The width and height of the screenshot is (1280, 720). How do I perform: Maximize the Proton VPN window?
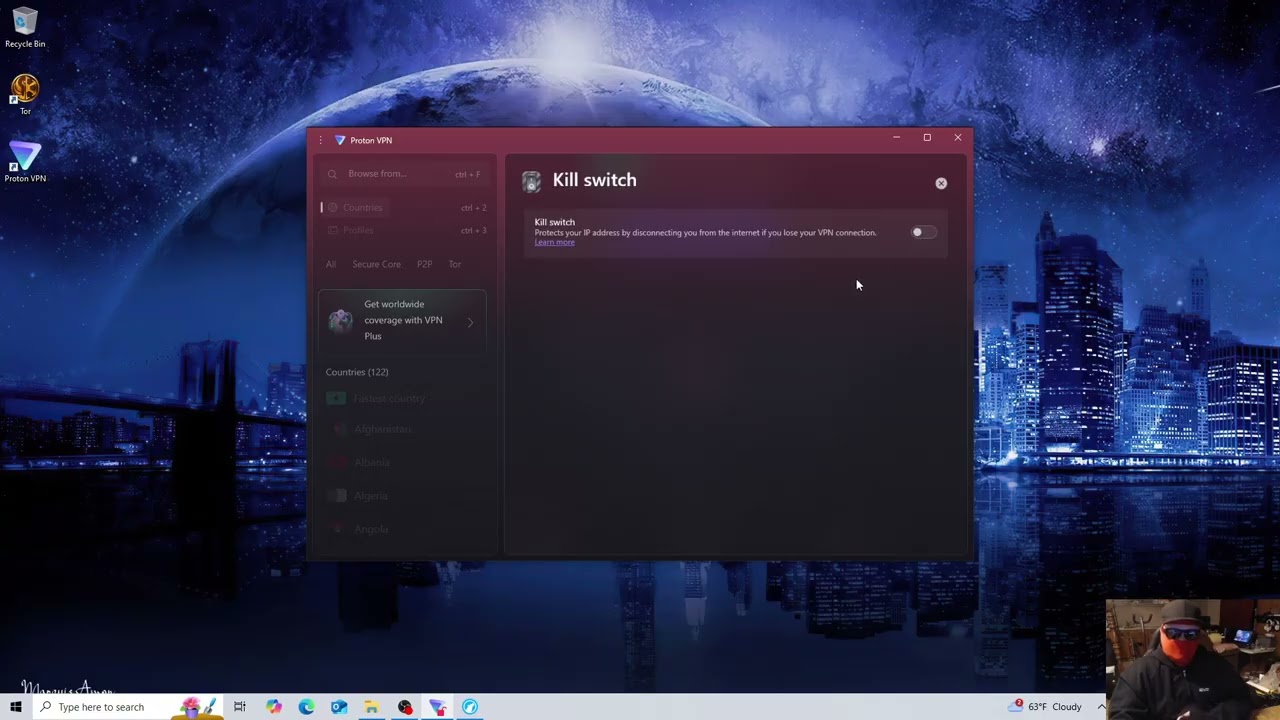pos(927,138)
